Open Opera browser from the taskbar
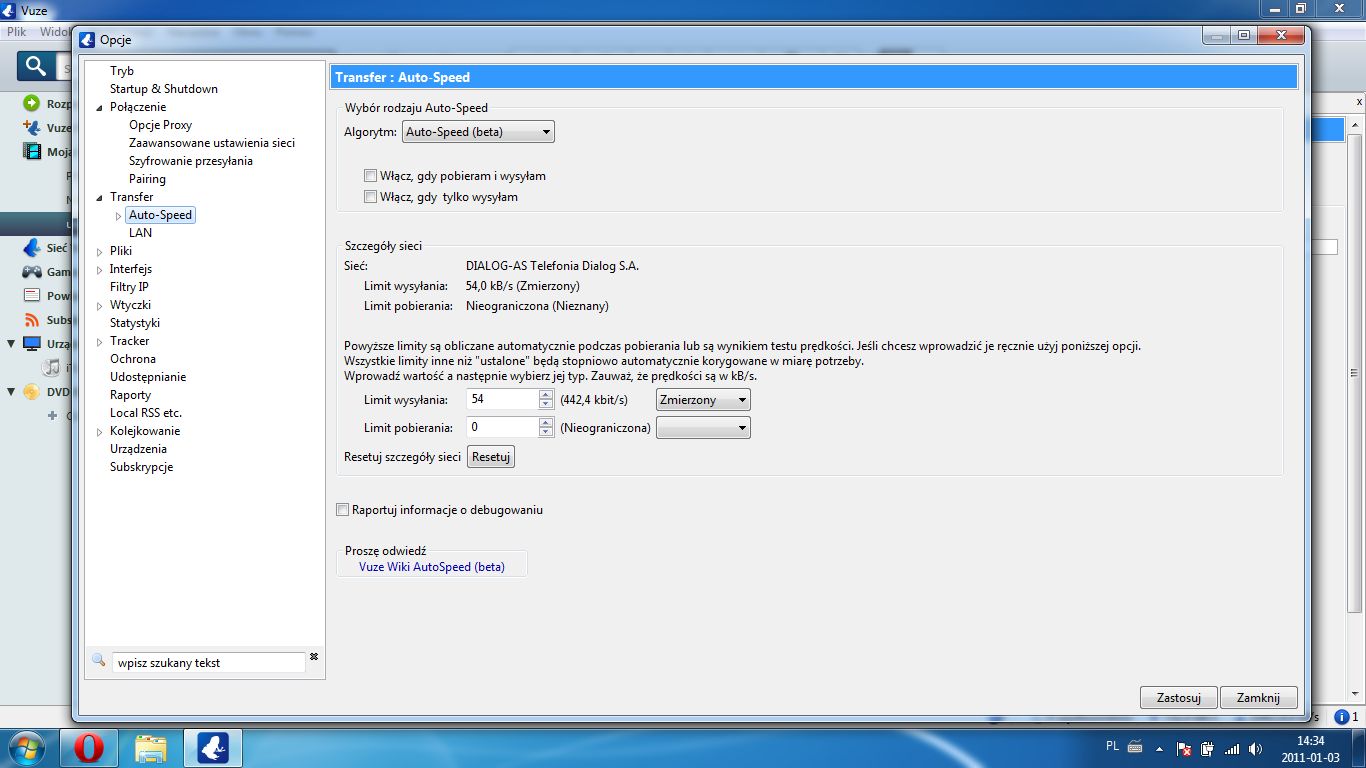The image size is (1366, 768). (88, 748)
